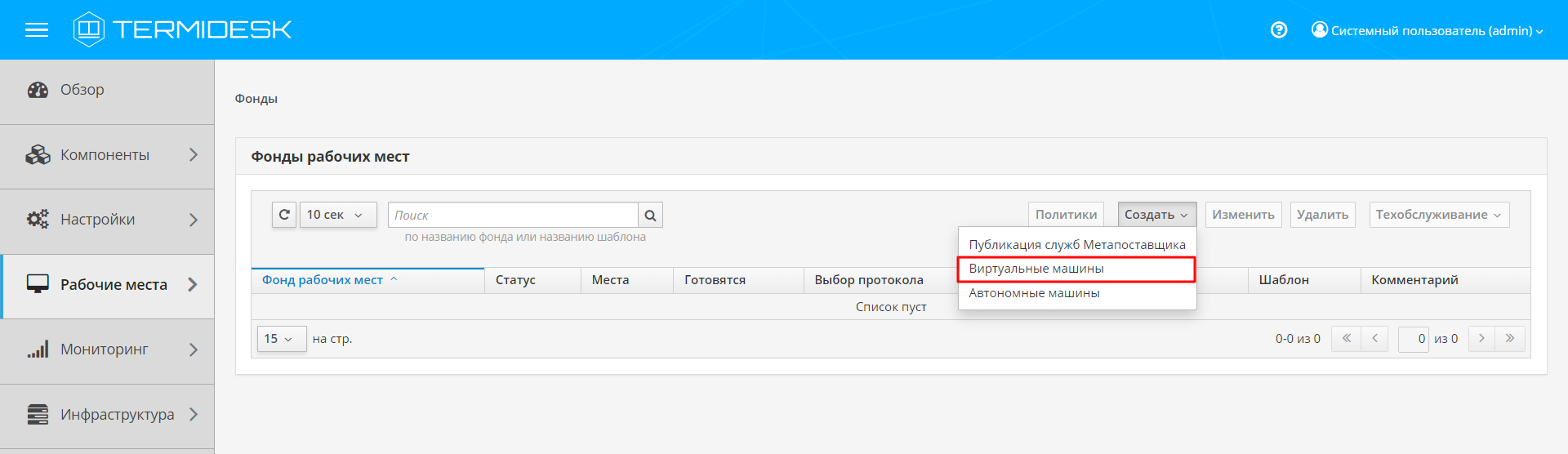The width and height of the screenshot is (1568, 454).
Task: Go to previous page arrow
Action: pyautogui.click(x=1374, y=339)
